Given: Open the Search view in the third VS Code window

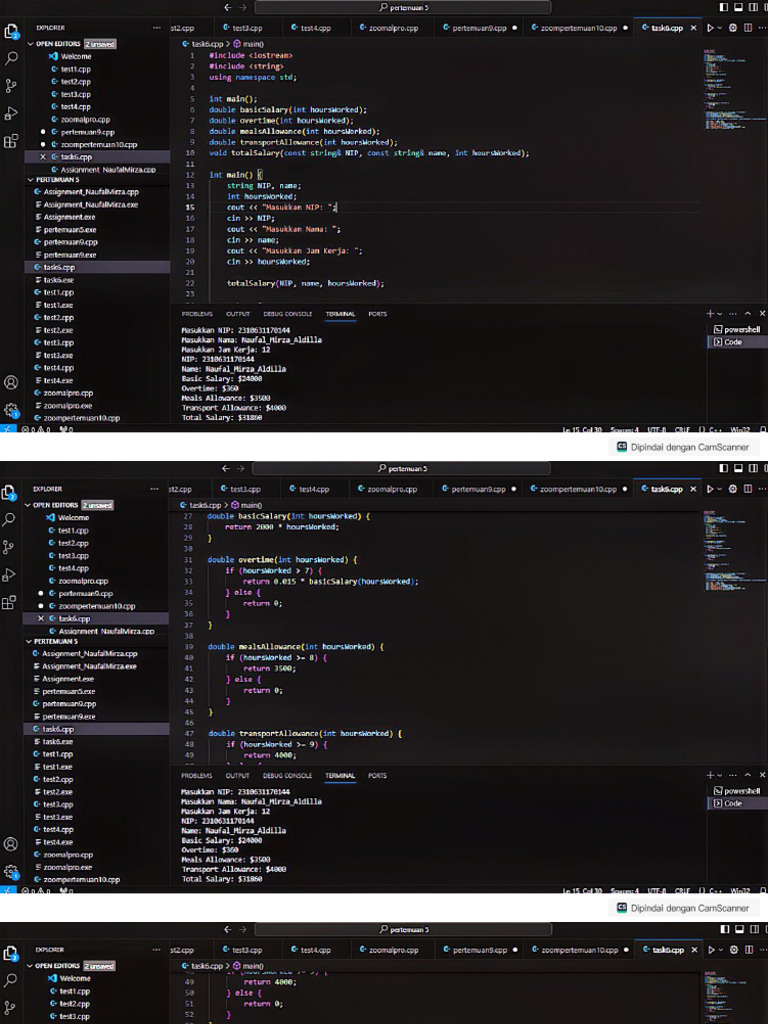Looking at the screenshot, I should tap(11, 980).
